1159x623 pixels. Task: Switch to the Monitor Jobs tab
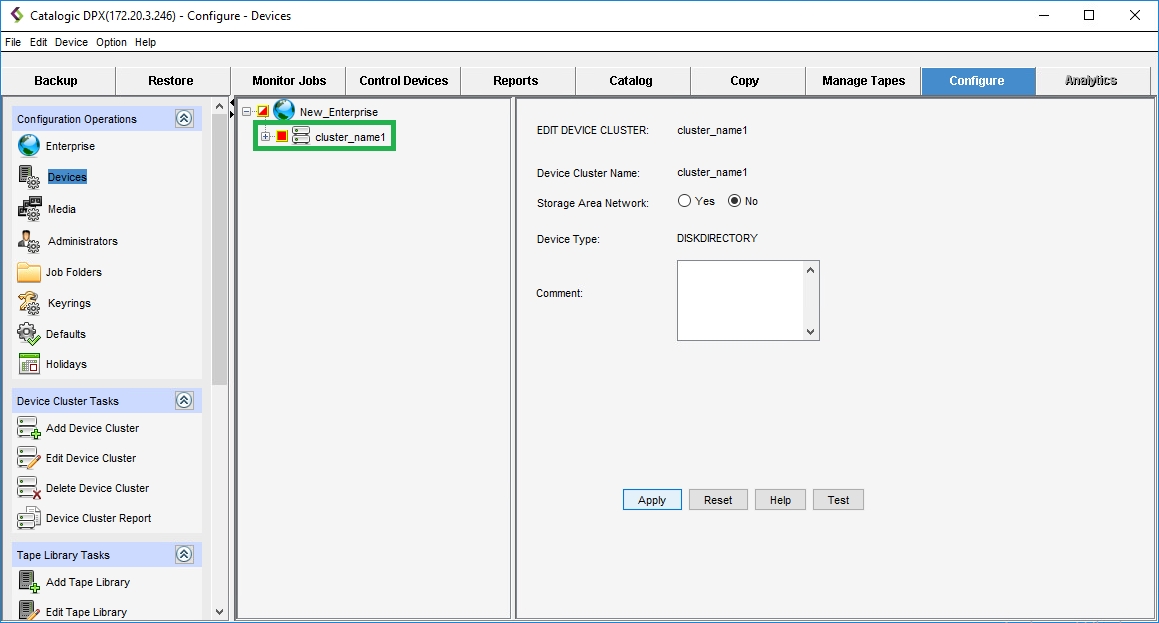point(288,81)
